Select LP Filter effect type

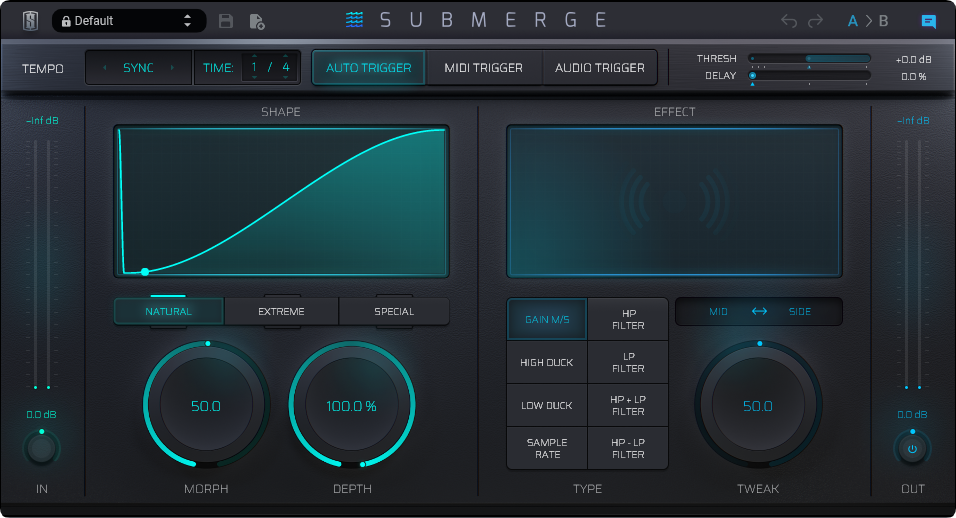click(628, 363)
